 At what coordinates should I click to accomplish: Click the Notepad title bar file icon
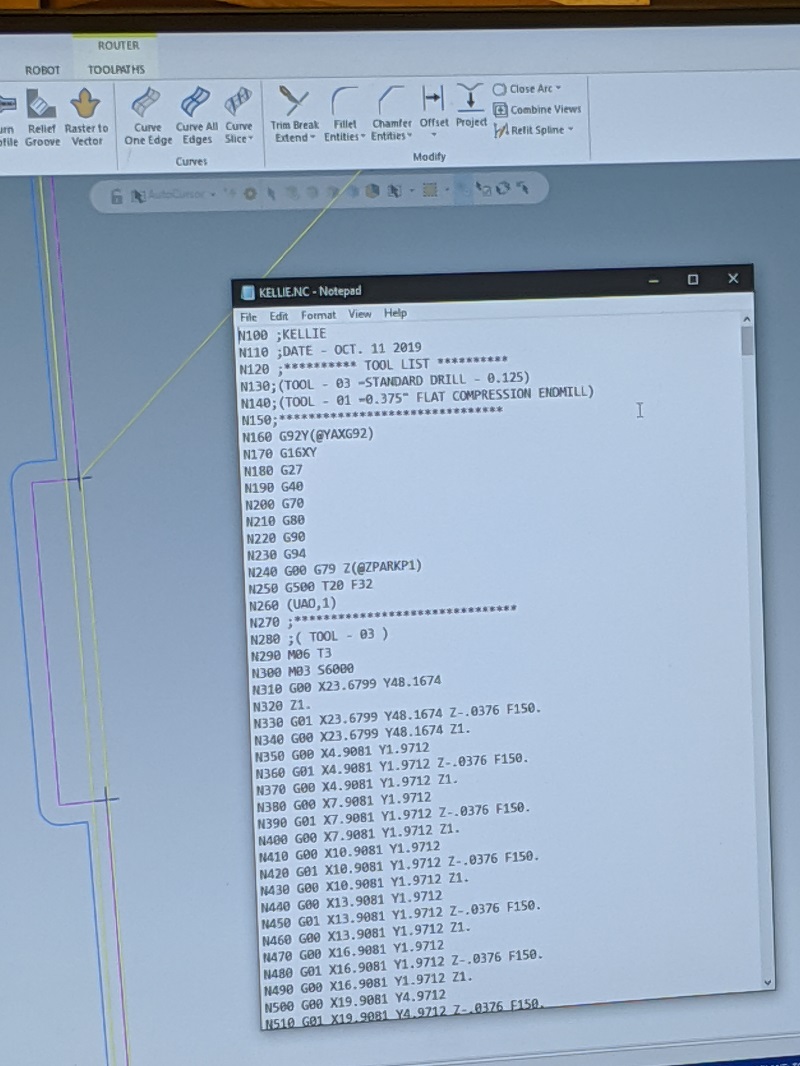[x=248, y=291]
